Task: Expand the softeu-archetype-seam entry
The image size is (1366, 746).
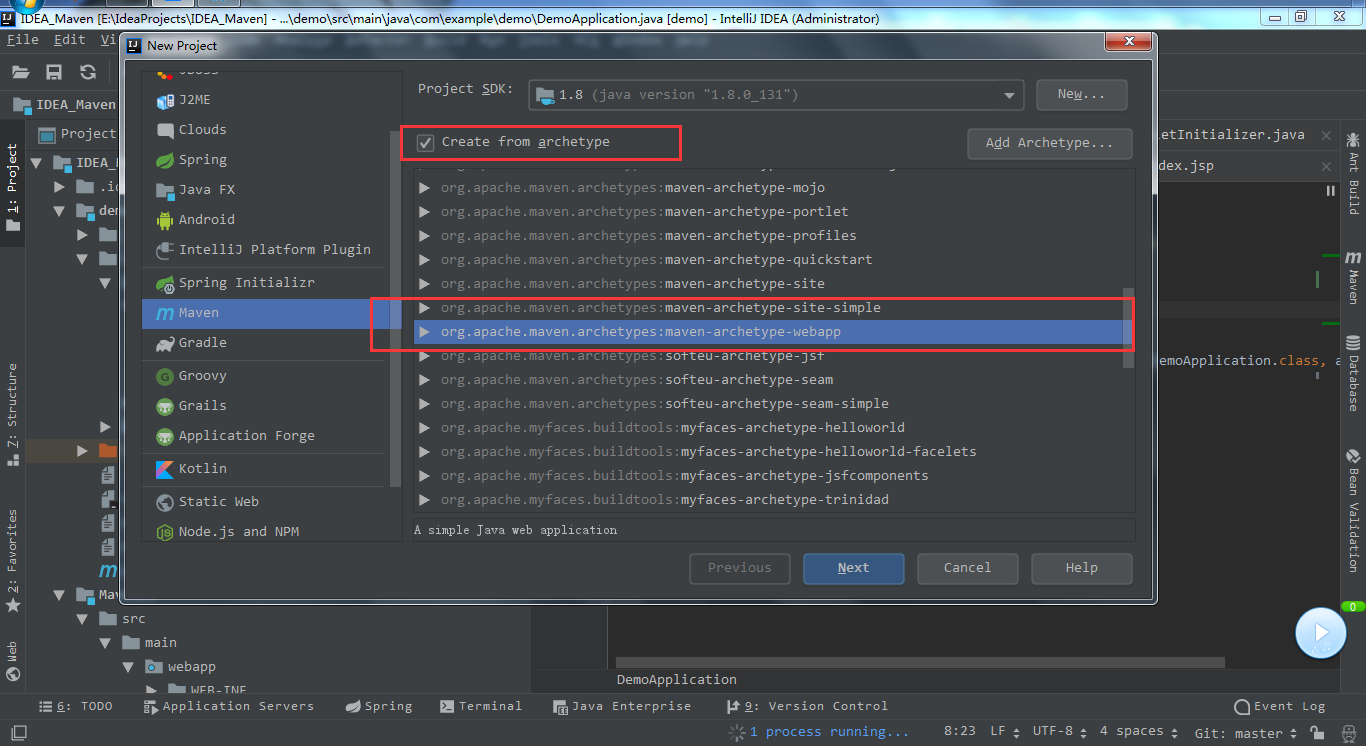Action: (425, 380)
